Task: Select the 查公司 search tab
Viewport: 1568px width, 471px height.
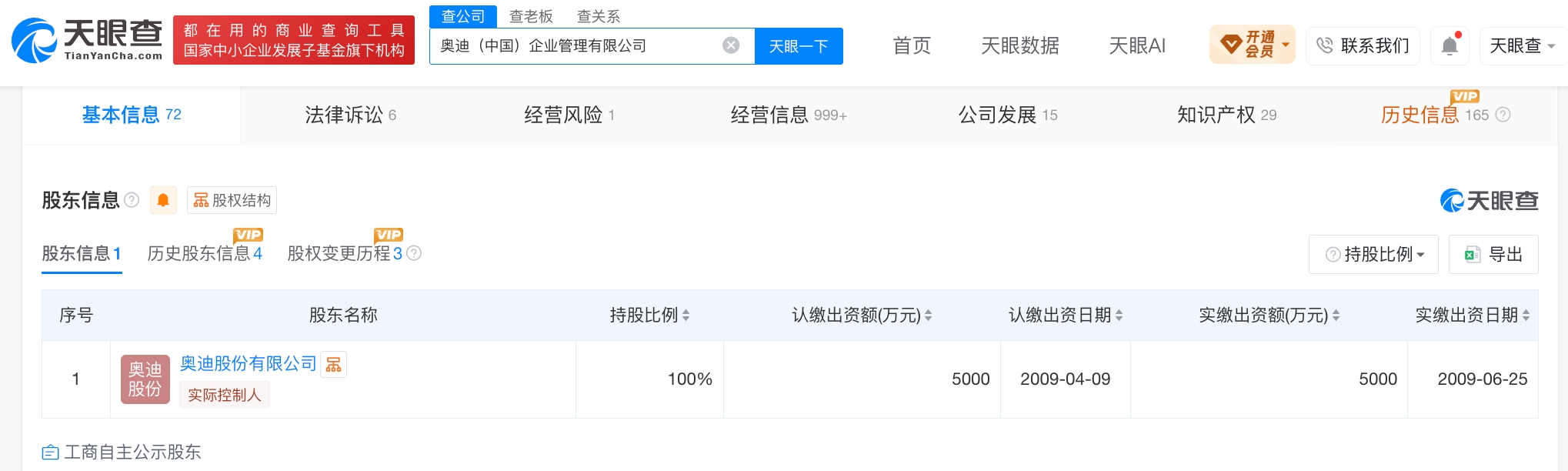Action: (463, 16)
